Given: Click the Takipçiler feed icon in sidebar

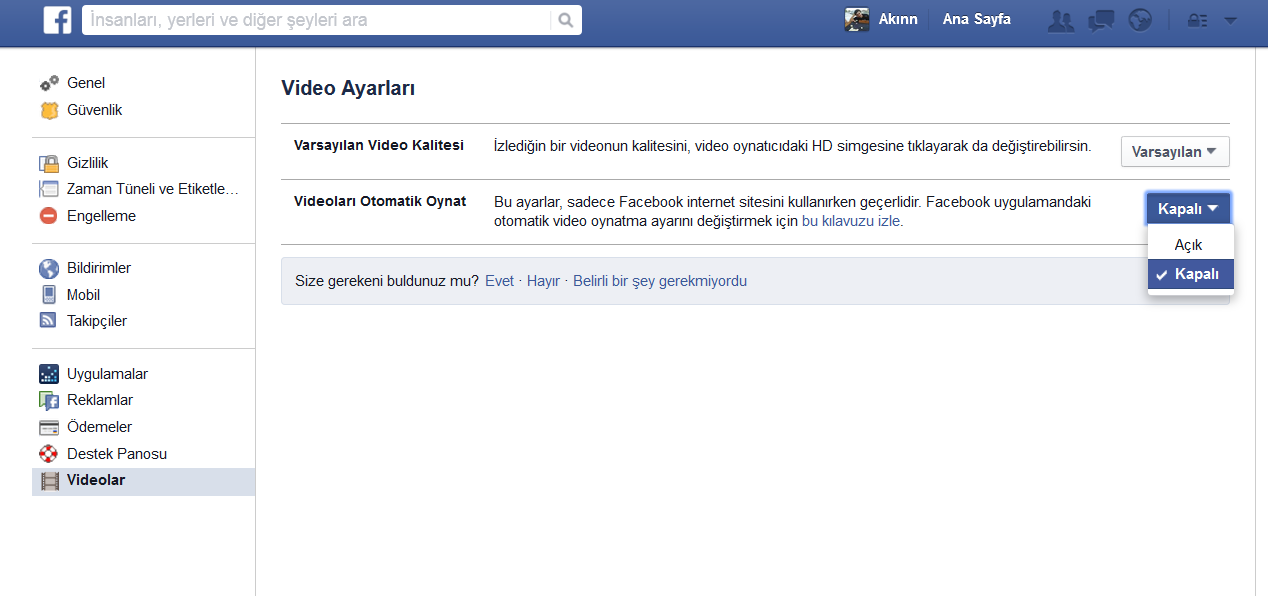Looking at the screenshot, I should (x=49, y=321).
